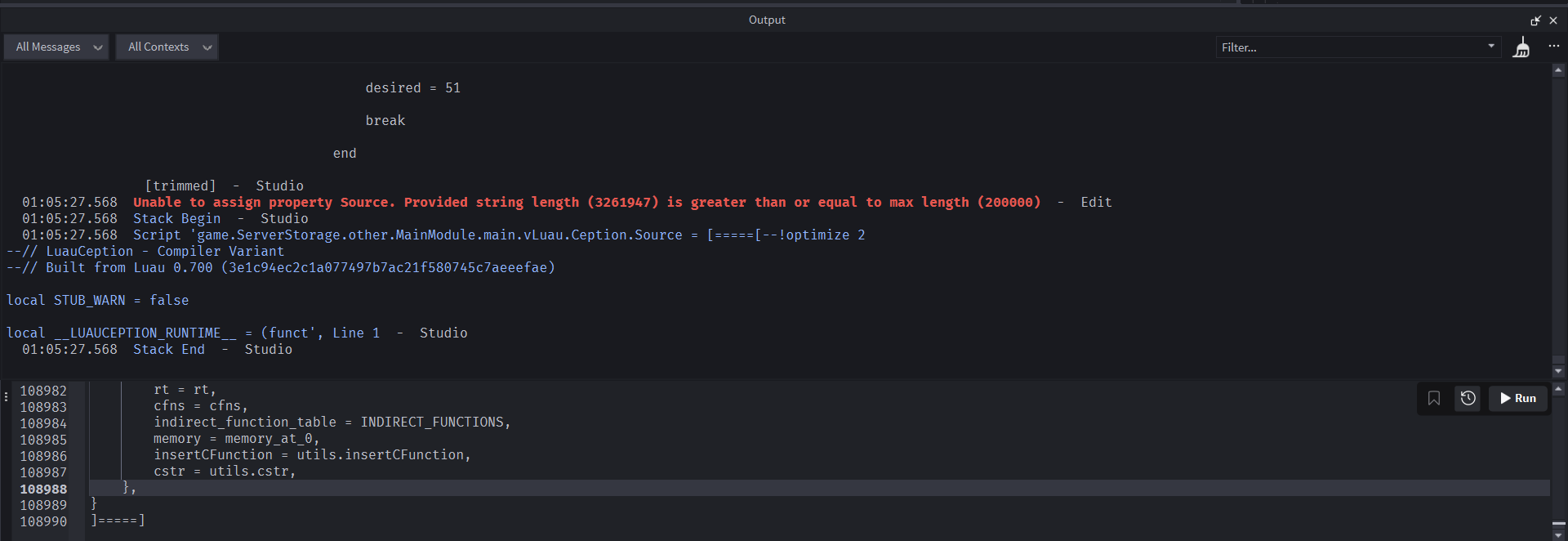Image resolution: width=1568 pixels, height=541 pixels.
Task: Click code 'cstr = utils.cstr,'
Action: 225,471
